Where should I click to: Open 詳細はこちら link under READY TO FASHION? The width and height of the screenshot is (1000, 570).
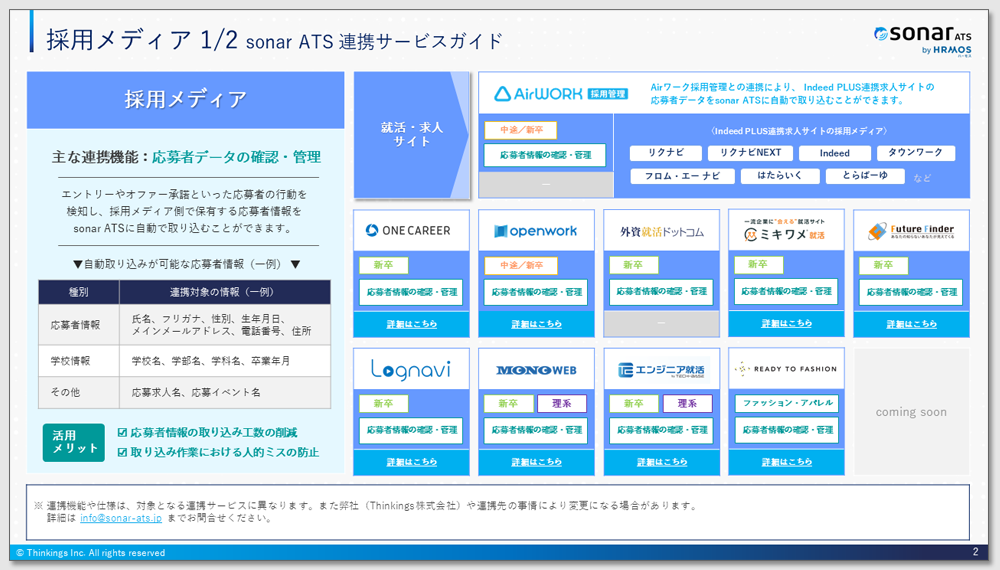click(786, 462)
